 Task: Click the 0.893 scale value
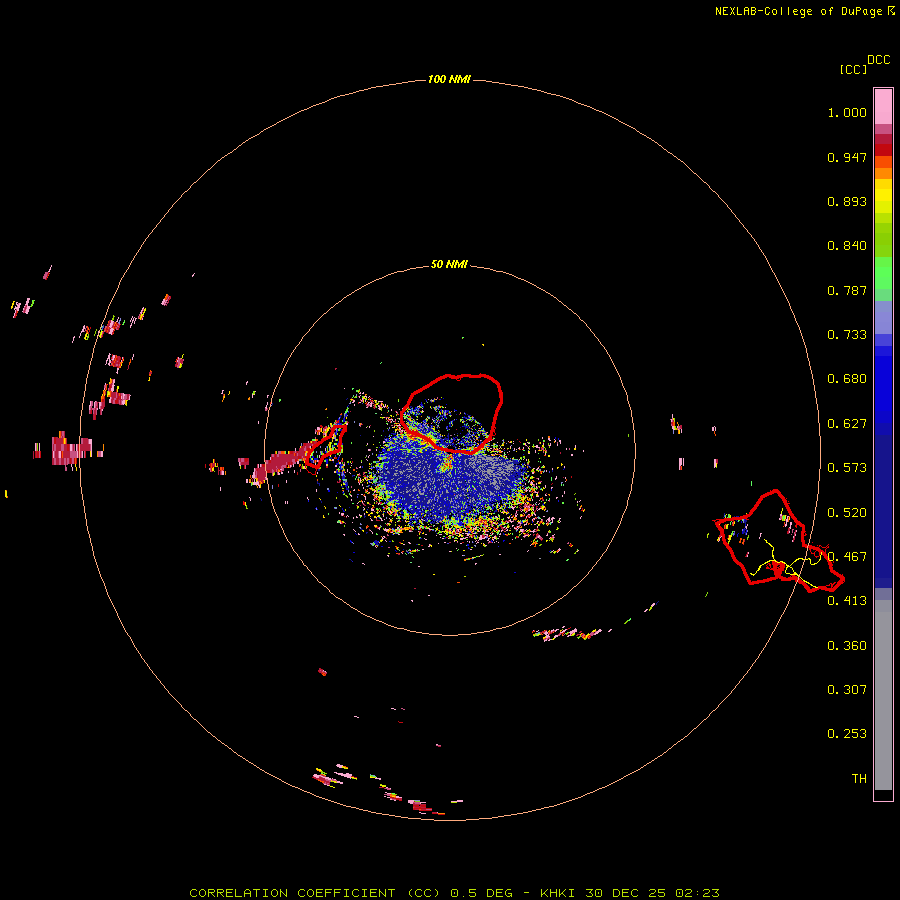tap(847, 201)
